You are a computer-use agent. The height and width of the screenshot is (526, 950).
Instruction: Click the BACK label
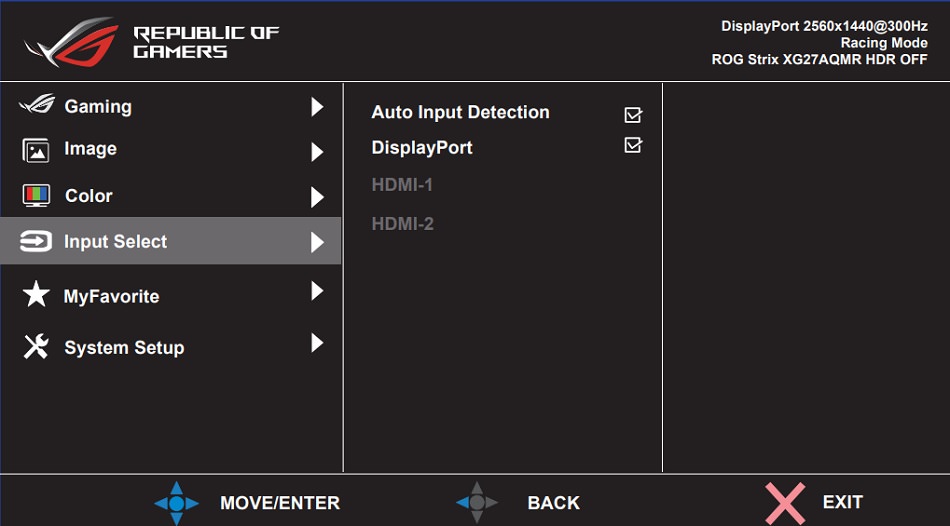coord(553,503)
